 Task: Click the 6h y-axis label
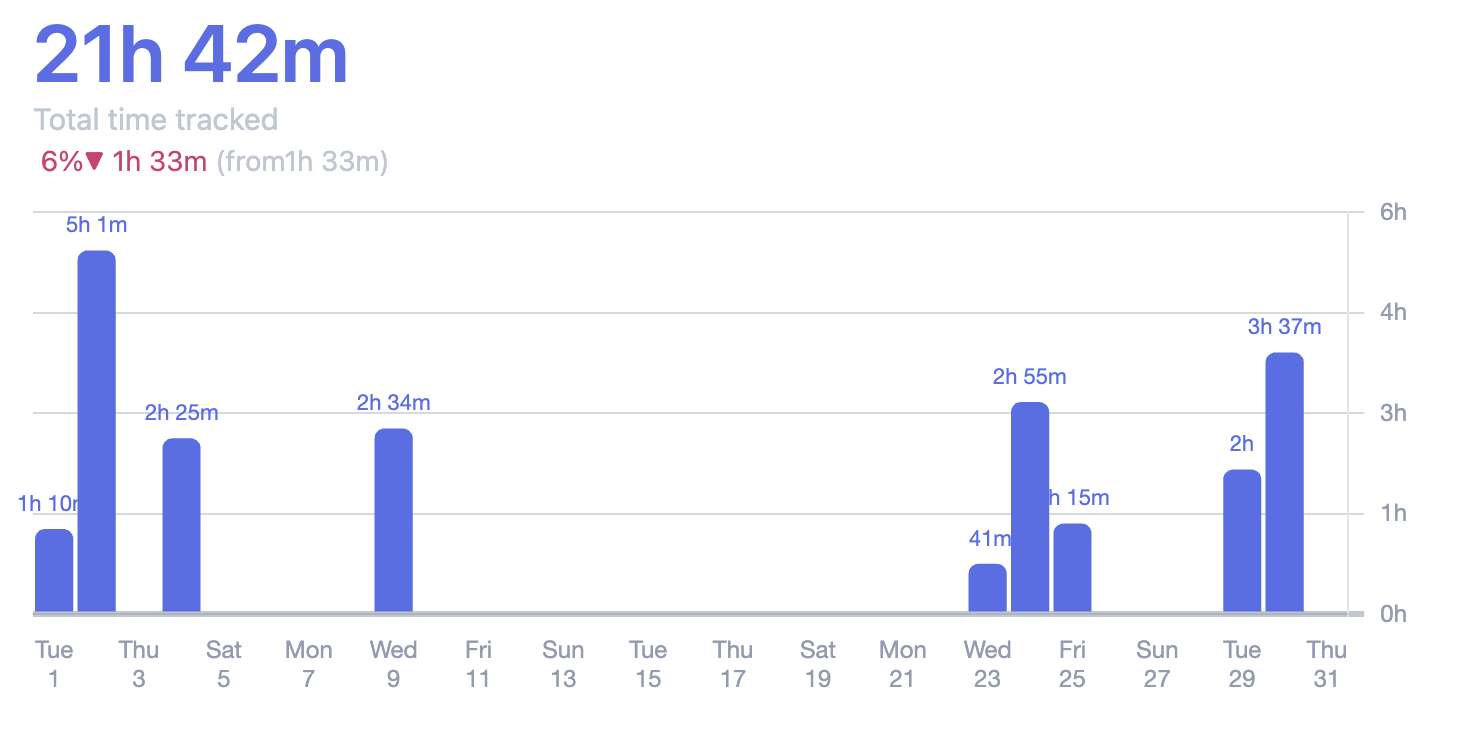pyautogui.click(x=1393, y=212)
